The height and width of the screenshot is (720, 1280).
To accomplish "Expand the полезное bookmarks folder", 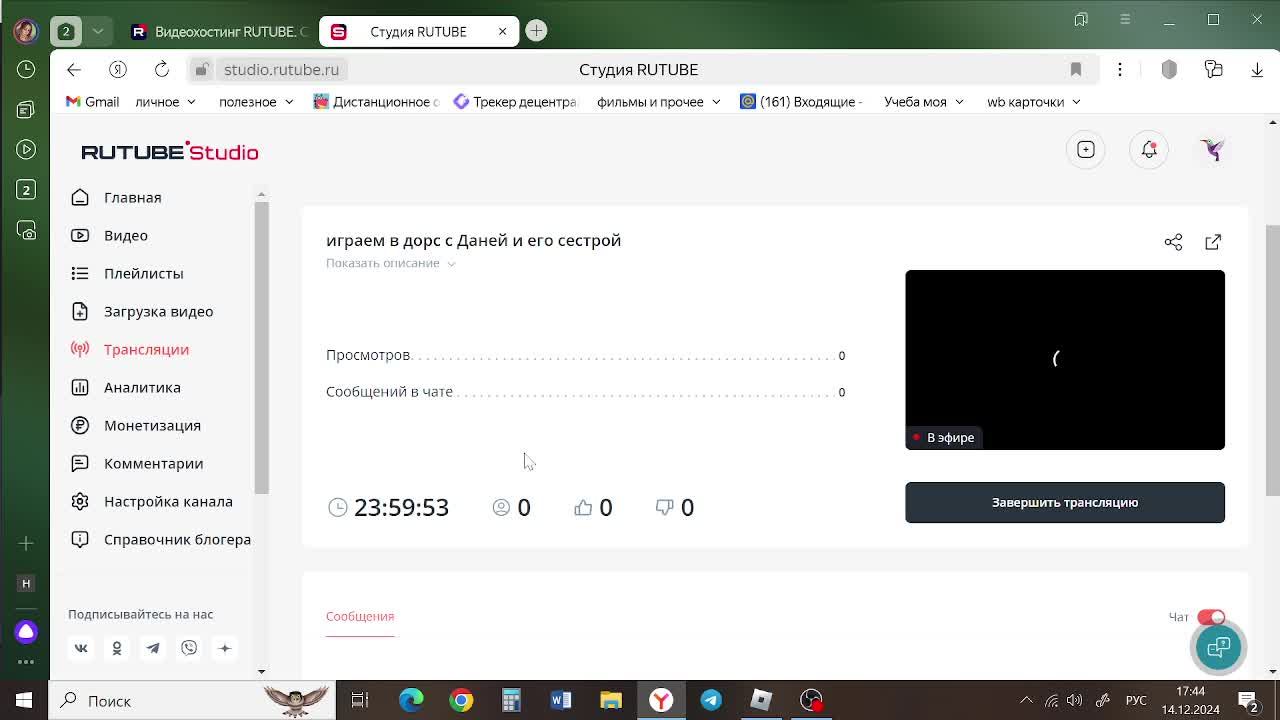I will 256,101.
